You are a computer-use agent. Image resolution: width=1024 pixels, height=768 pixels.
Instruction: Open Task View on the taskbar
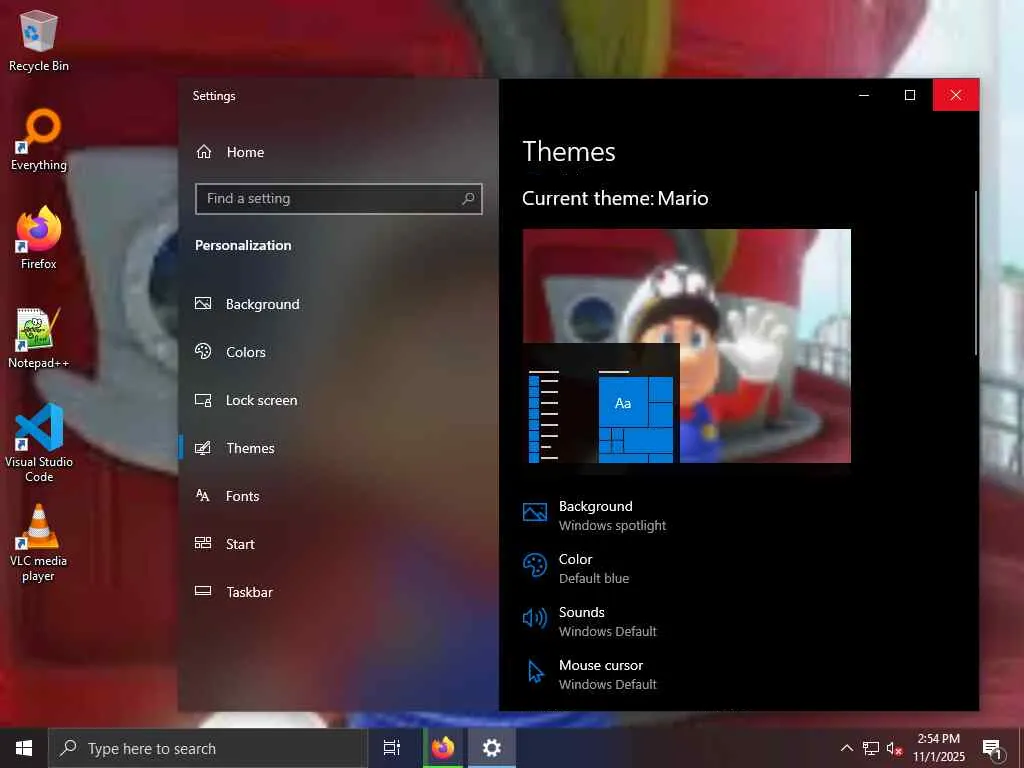tap(391, 748)
